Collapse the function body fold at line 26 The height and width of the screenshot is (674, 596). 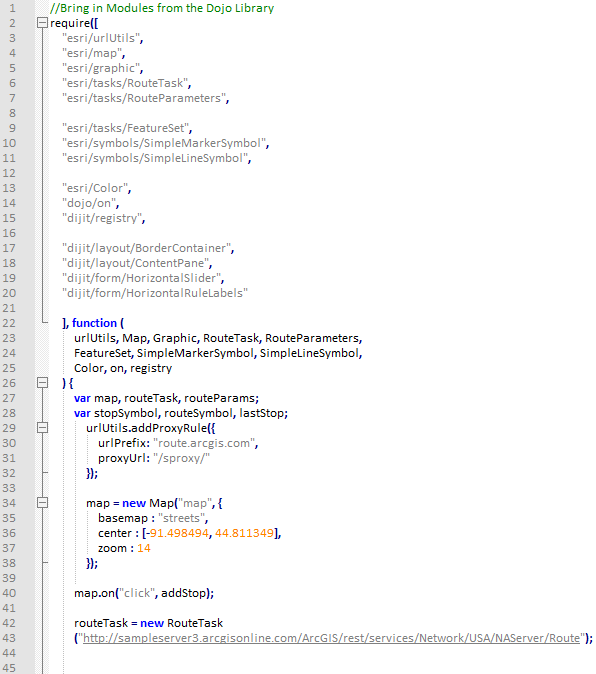[x=42, y=383]
